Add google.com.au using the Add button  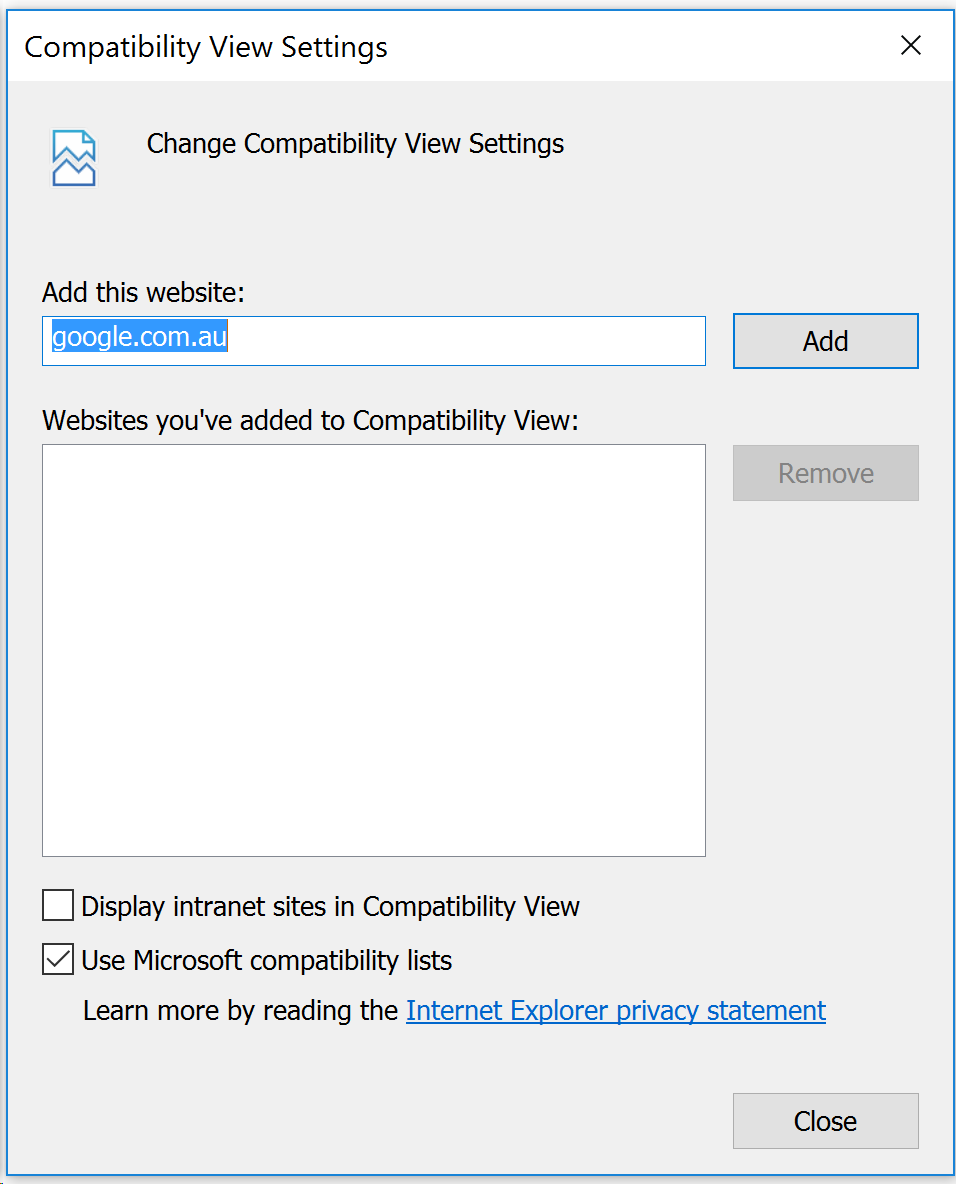(x=825, y=341)
